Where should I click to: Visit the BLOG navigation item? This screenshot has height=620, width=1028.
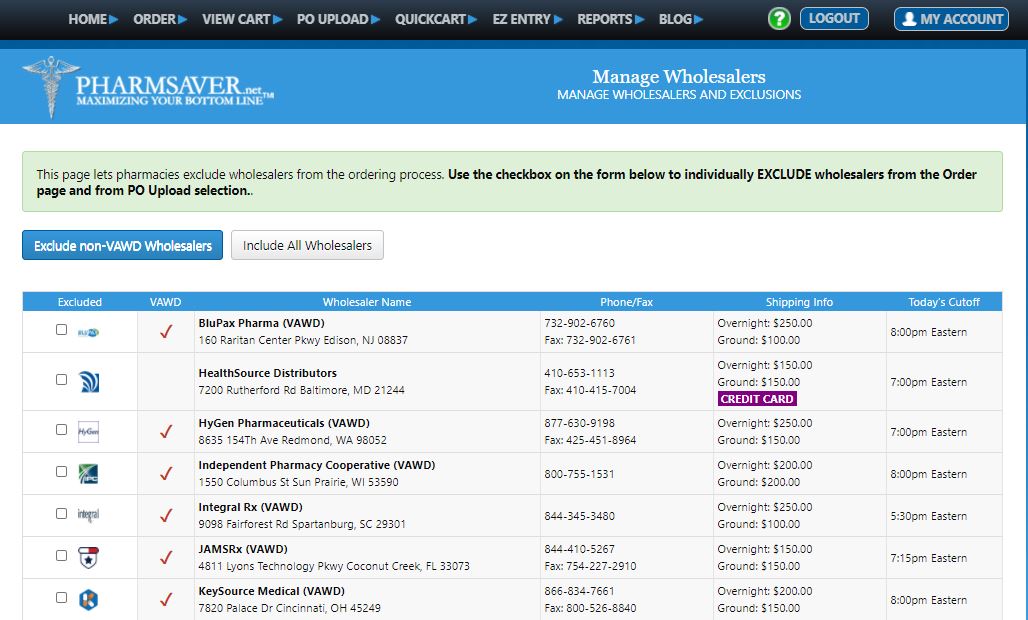[x=681, y=19]
